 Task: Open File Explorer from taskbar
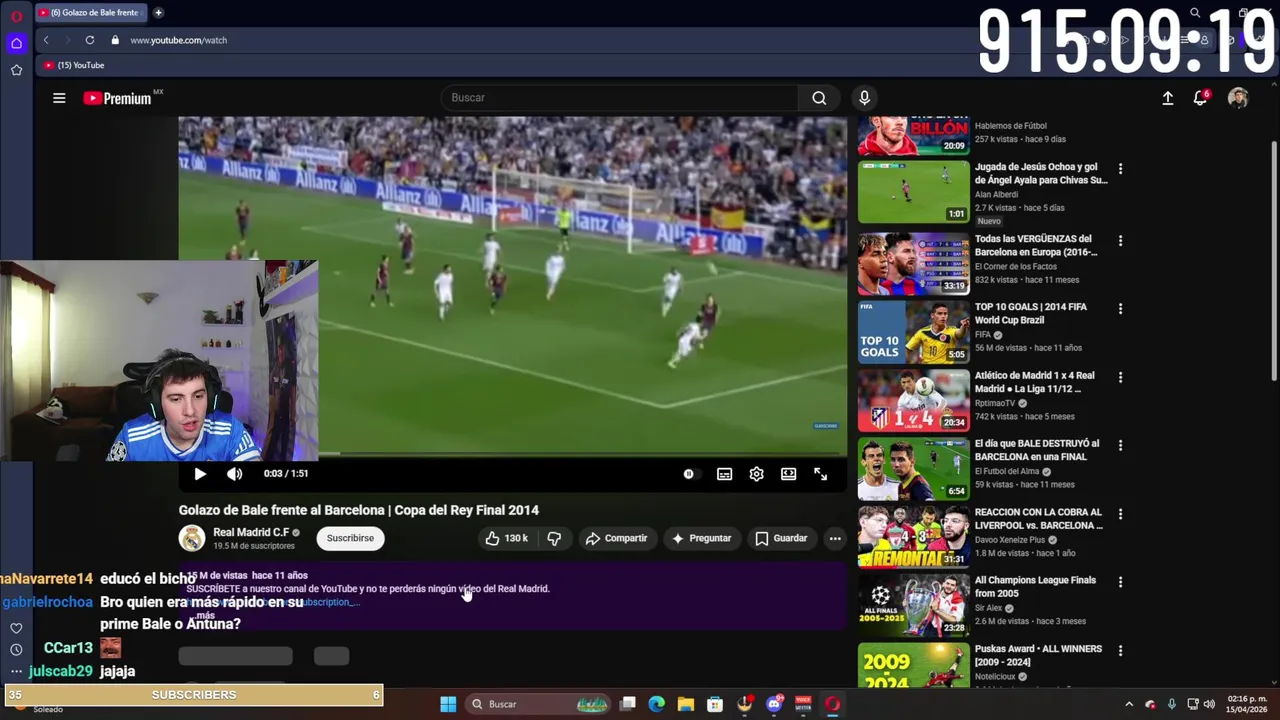685,704
